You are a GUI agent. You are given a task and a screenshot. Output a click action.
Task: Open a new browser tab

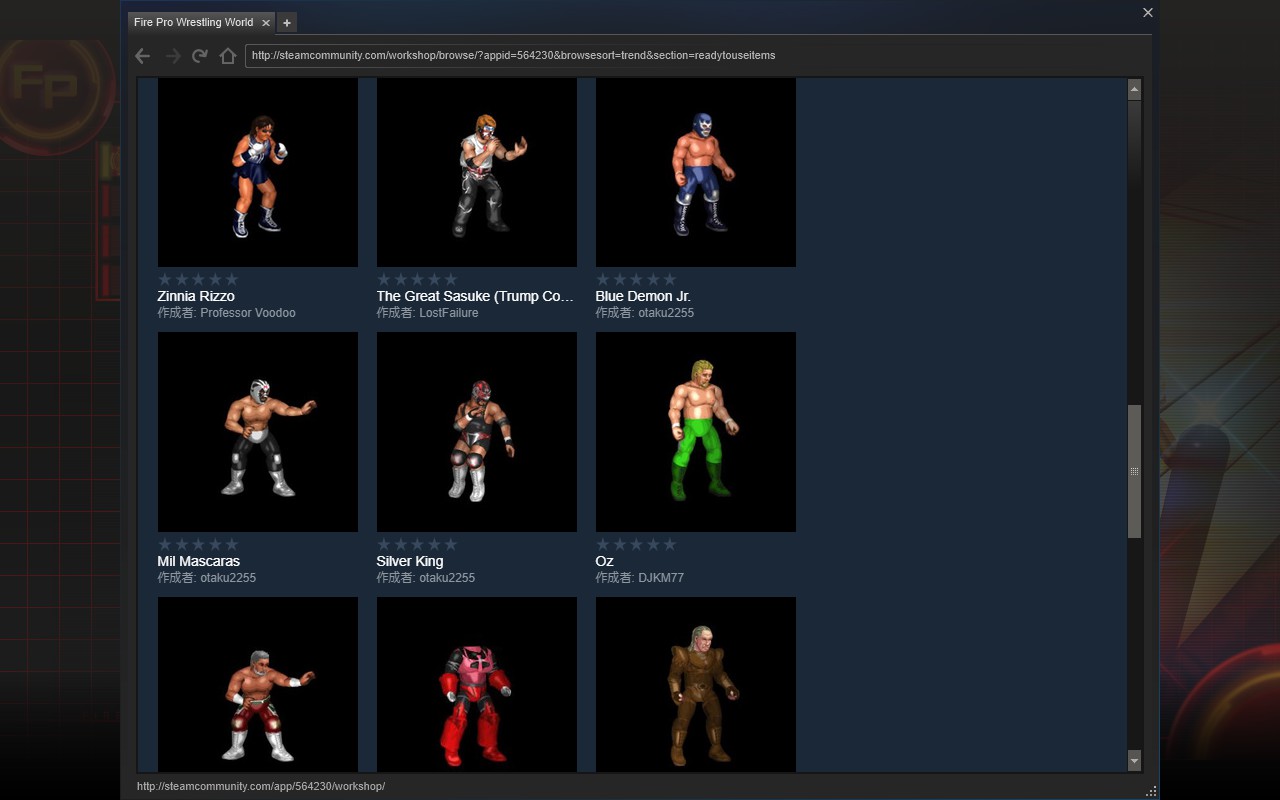[x=287, y=22]
